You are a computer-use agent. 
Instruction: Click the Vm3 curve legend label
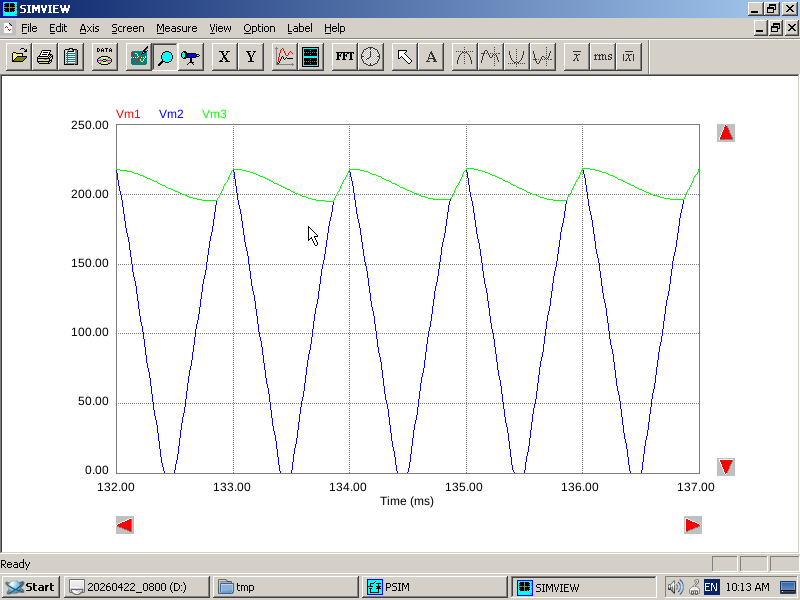point(214,114)
